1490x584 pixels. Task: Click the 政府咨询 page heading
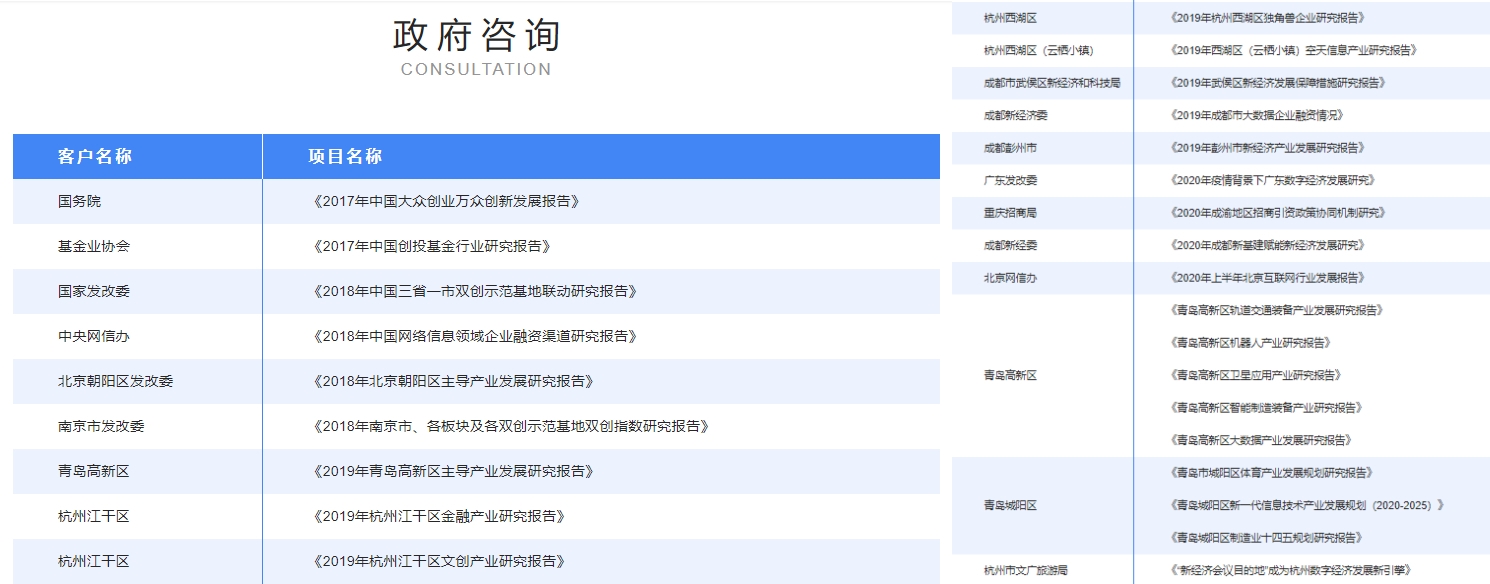[476, 35]
